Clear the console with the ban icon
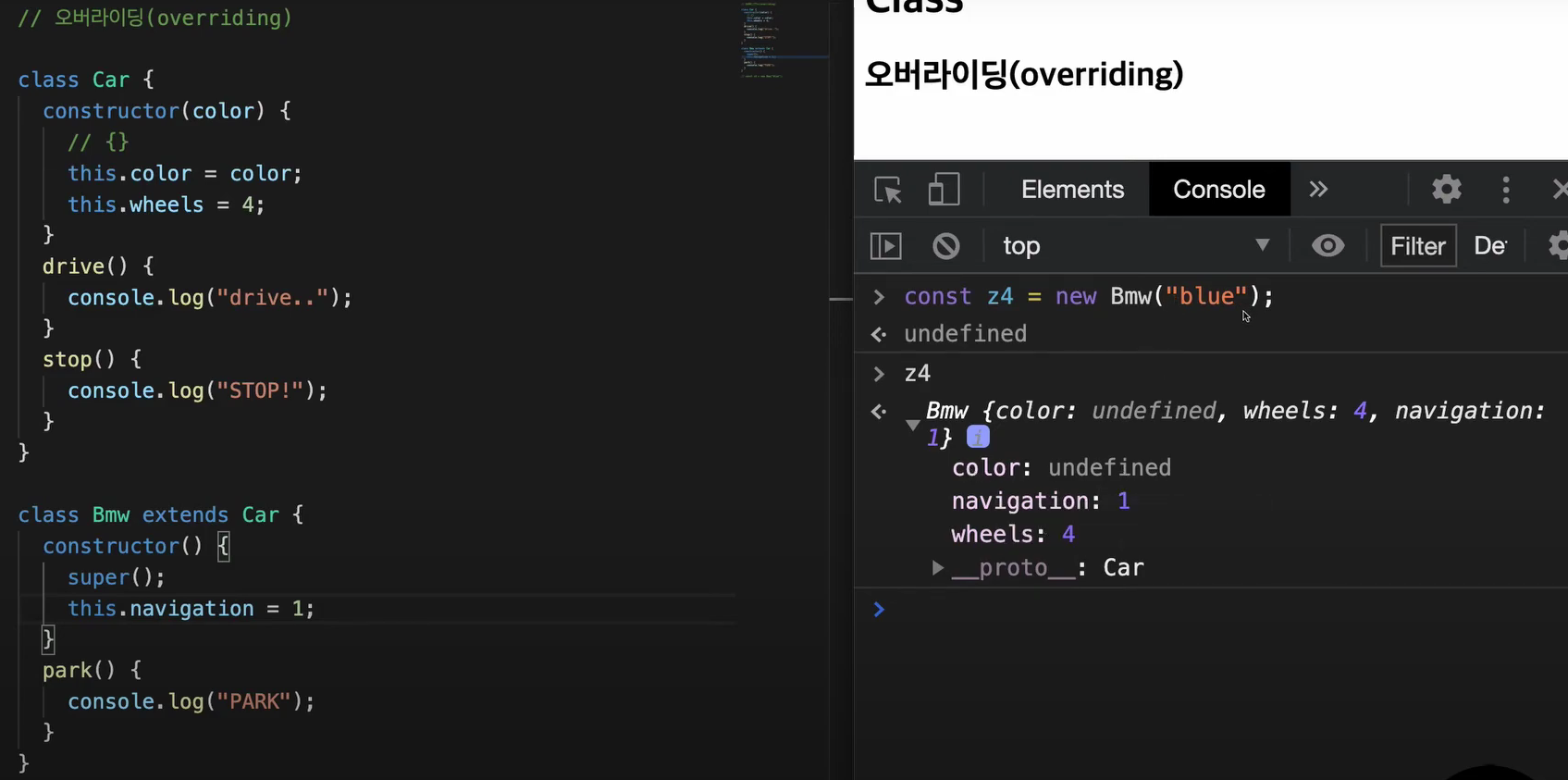The height and width of the screenshot is (780, 1568). pos(945,246)
